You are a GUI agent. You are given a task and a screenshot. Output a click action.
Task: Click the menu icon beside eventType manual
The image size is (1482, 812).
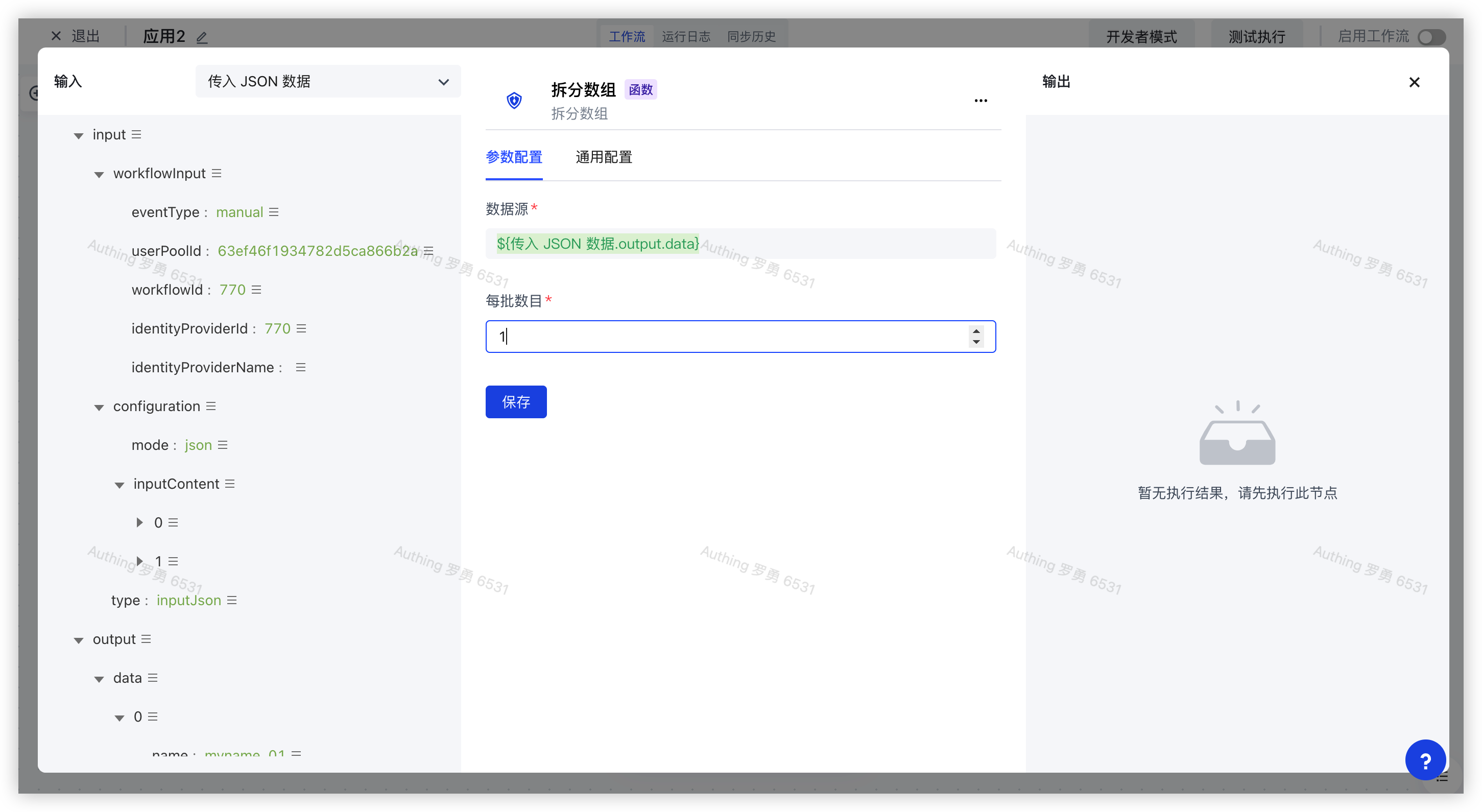274,212
